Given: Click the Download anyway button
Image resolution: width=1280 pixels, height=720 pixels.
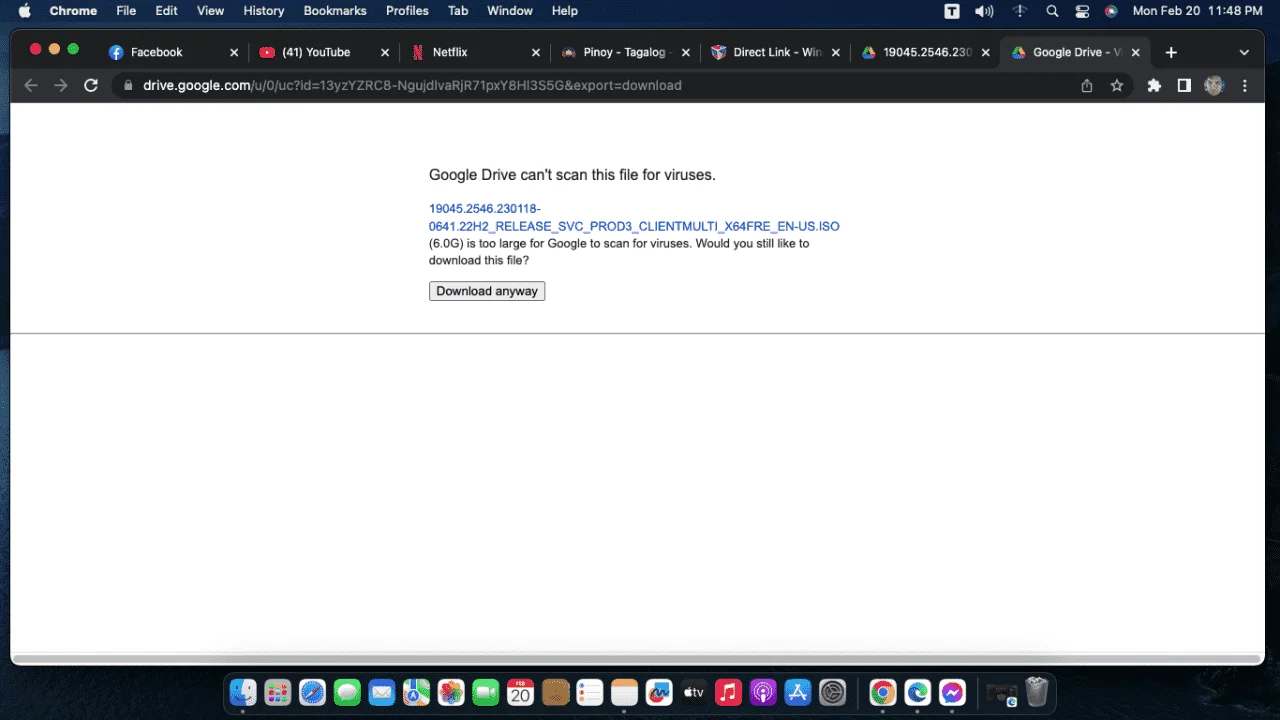Looking at the screenshot, I should click(487, 291).
